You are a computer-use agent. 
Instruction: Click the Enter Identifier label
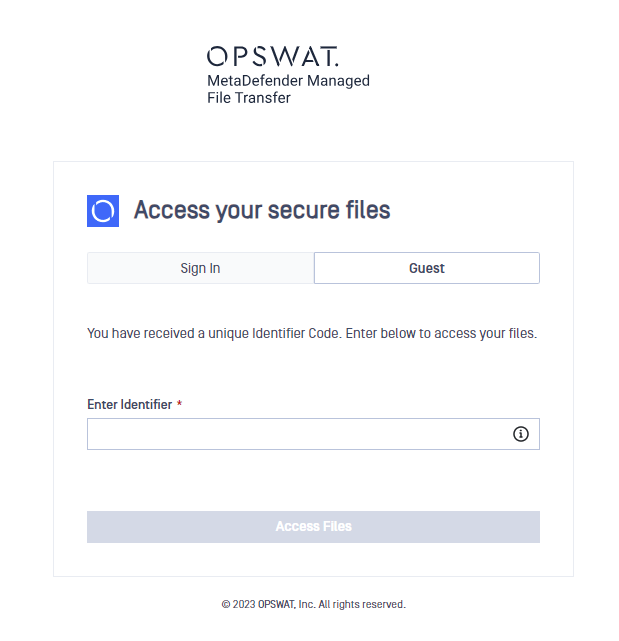click(x=130, y=404)
